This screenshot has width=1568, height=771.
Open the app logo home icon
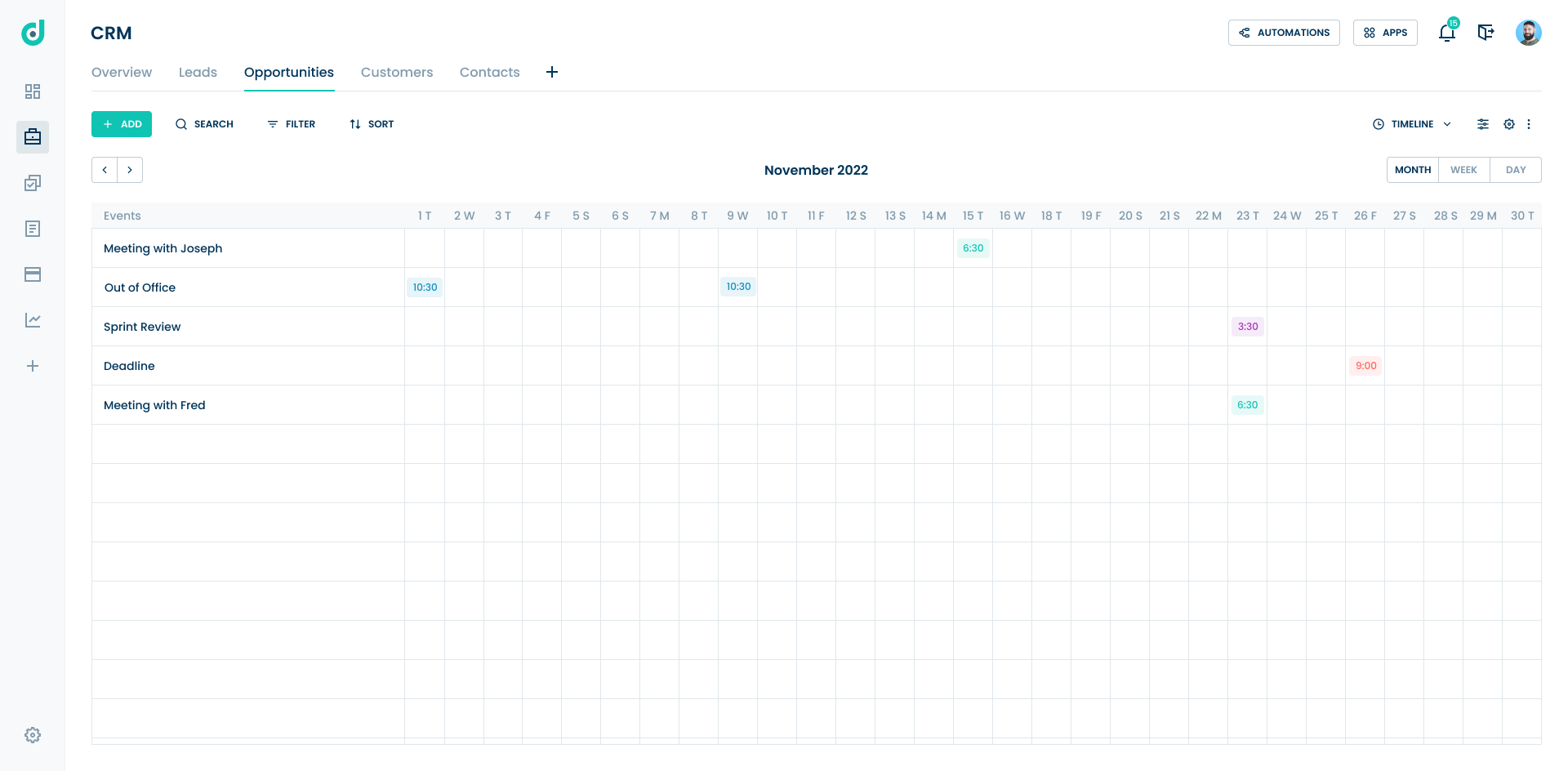pos(33,33)
